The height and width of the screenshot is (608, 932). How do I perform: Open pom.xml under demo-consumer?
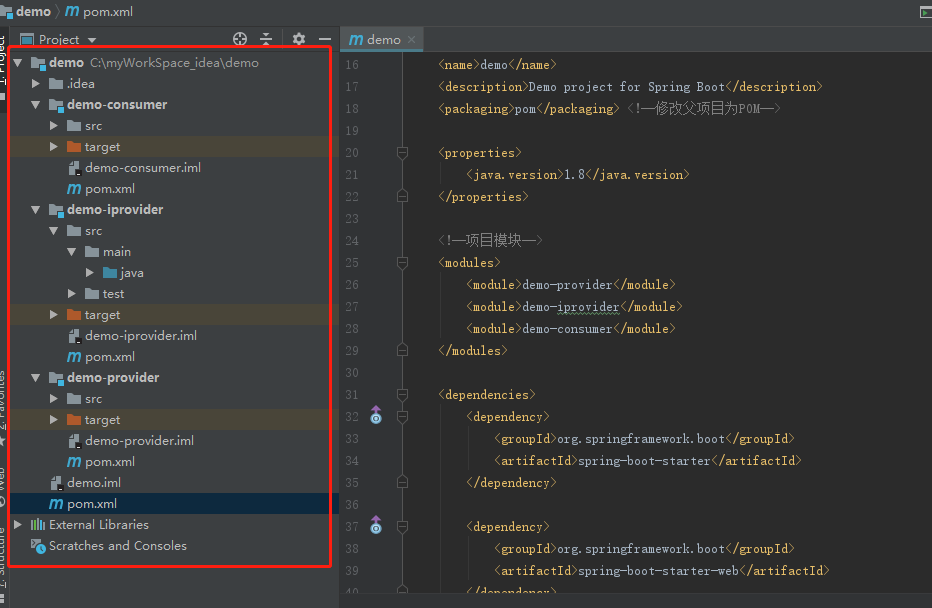pos(110,189)
